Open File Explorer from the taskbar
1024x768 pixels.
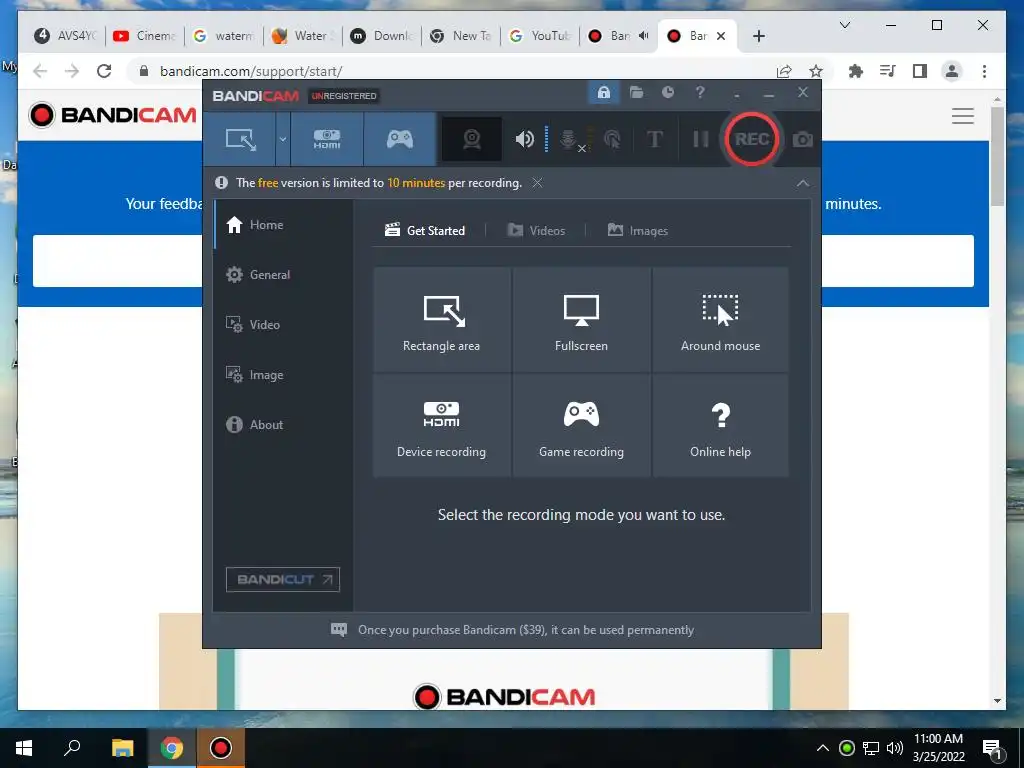[x=122, y=748]
